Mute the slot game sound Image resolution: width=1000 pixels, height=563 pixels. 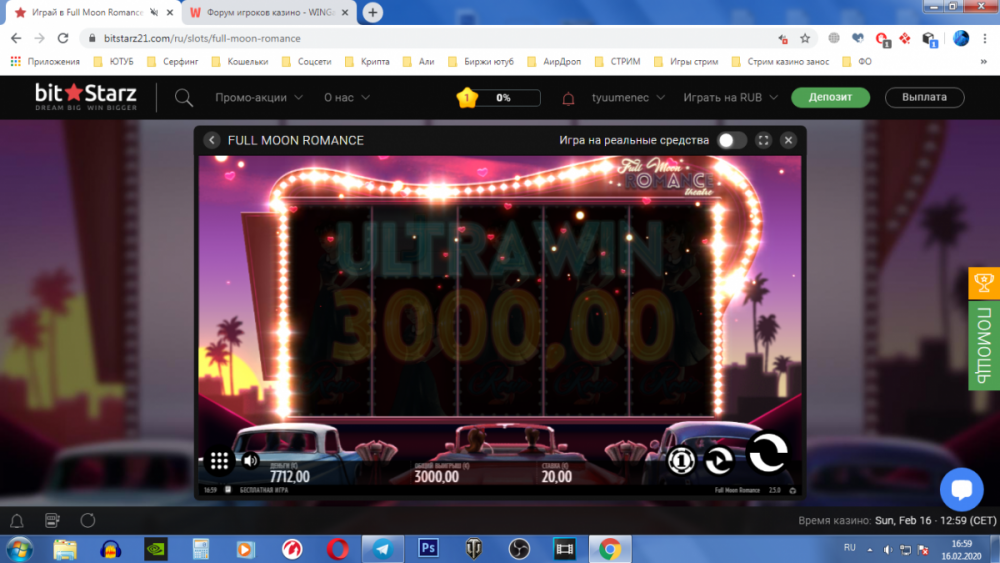250,460
